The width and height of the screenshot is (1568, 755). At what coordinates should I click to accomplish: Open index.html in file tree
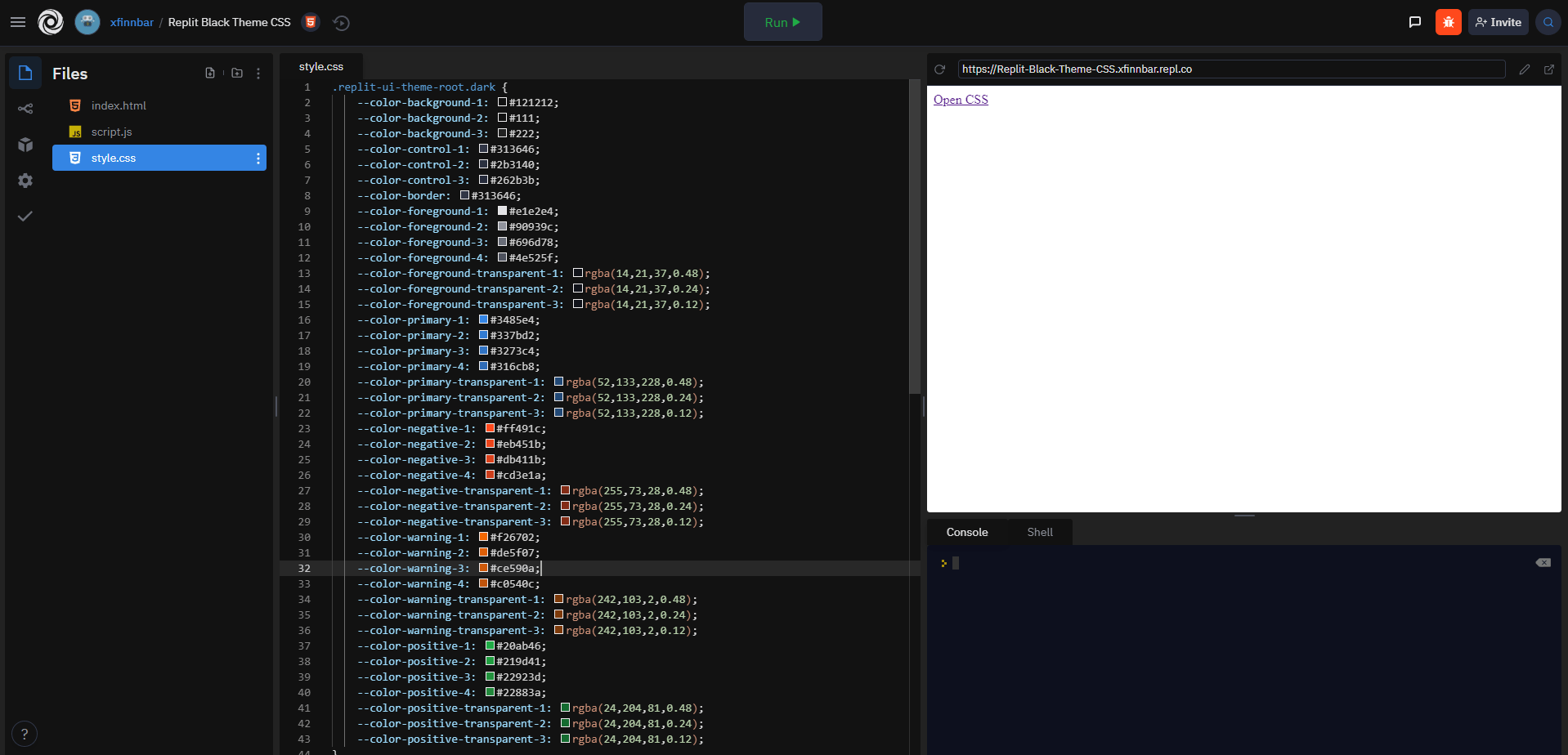159,105
